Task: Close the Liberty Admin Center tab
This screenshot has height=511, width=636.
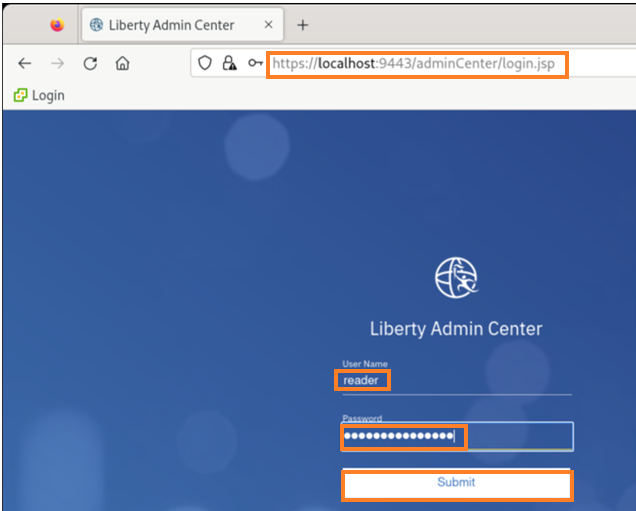Action: click(x=268, y=25)
